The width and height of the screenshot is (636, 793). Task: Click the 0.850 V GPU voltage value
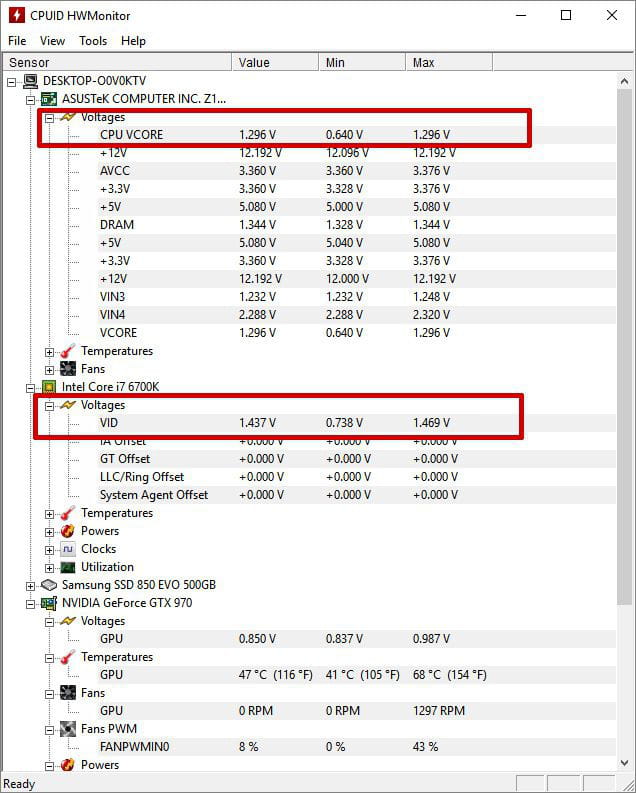point(257,639)
